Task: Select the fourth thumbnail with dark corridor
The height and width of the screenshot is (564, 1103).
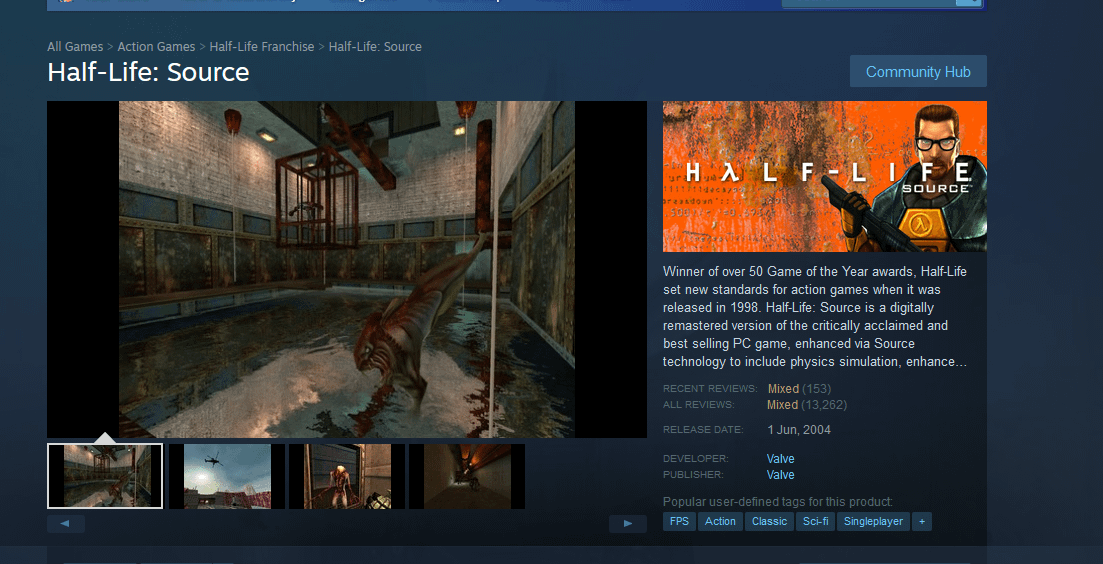Action: [x=466, y=476]
